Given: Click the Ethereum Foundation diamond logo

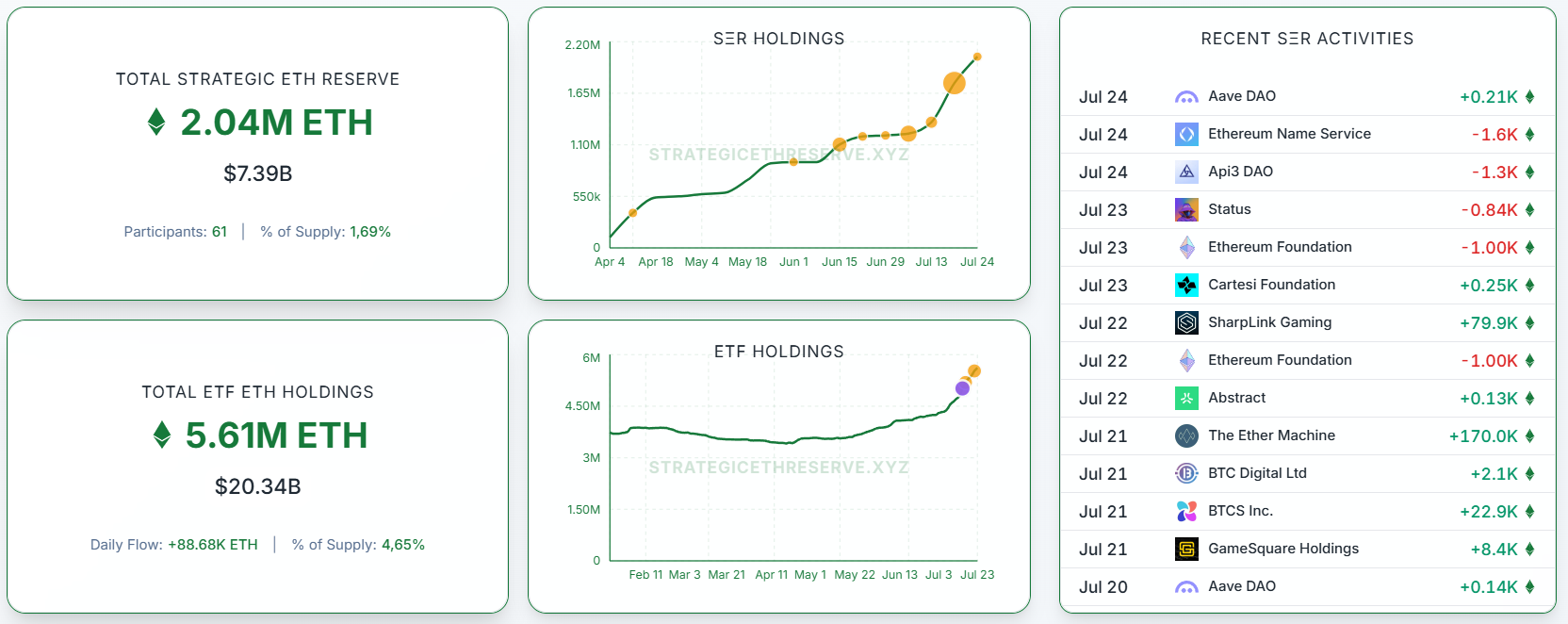Looking at the screenshot, I should tap(1185, 247).
